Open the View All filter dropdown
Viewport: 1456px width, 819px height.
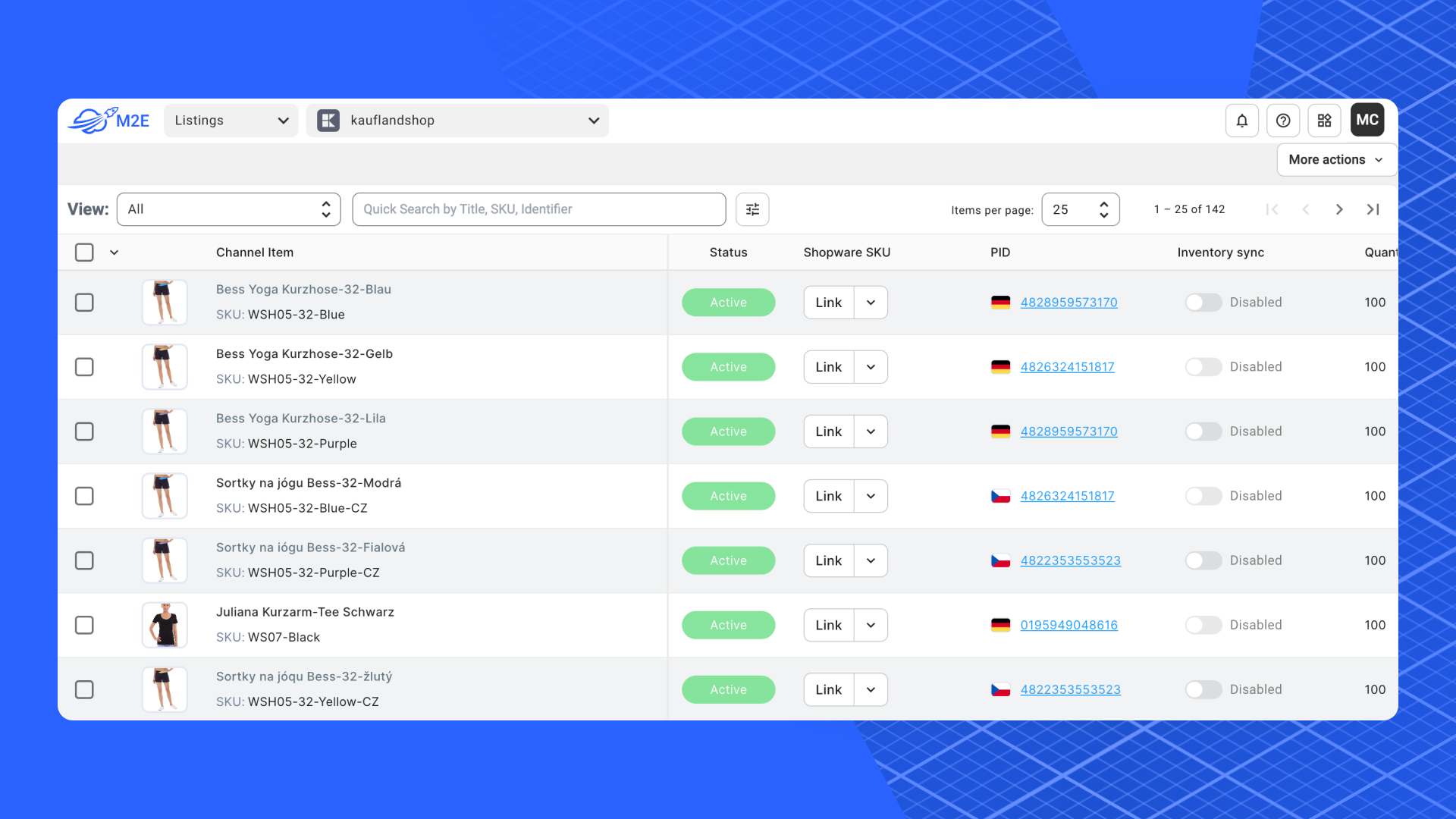[x=227, y=209]
